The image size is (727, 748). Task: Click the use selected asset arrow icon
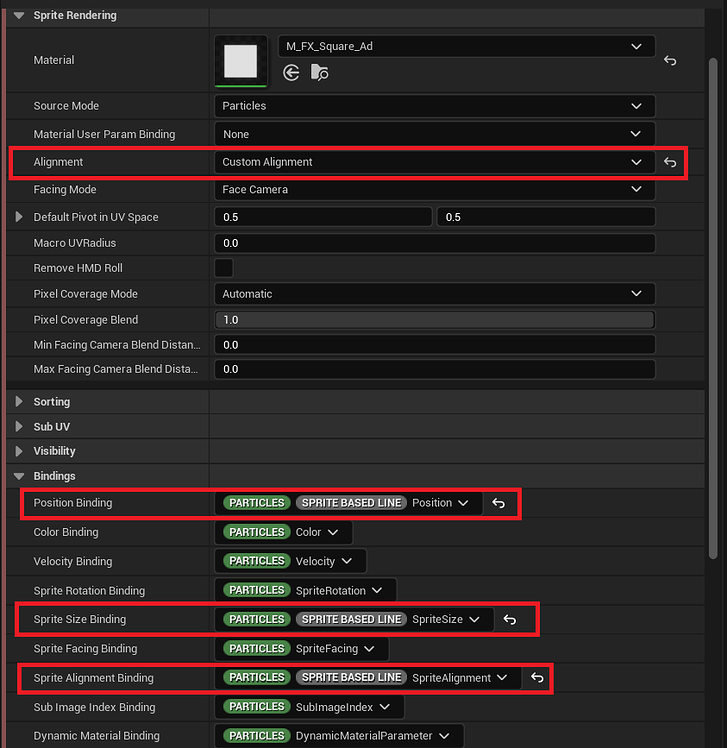[x=291, y=73]
